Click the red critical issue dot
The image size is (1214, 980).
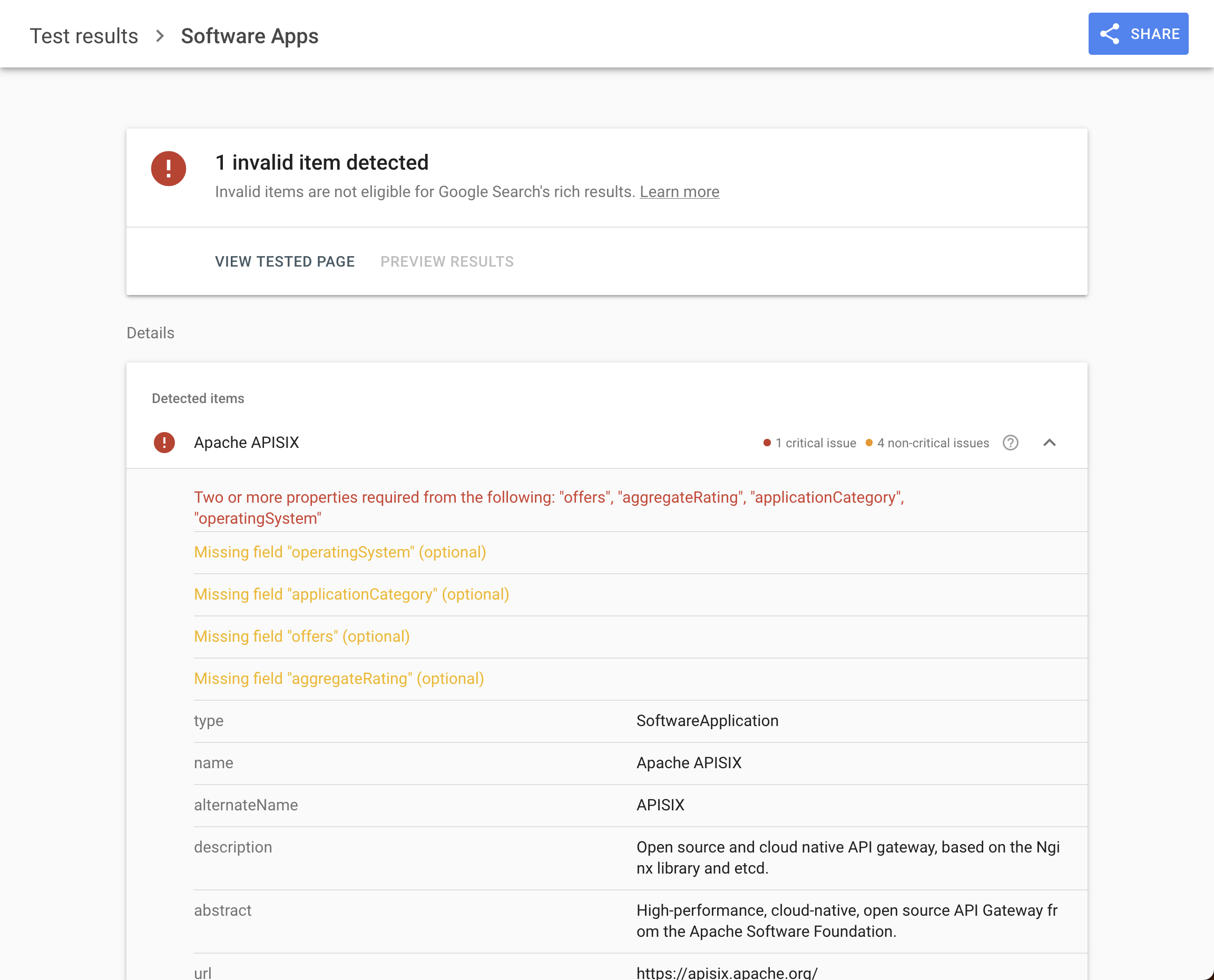point(767,443)
